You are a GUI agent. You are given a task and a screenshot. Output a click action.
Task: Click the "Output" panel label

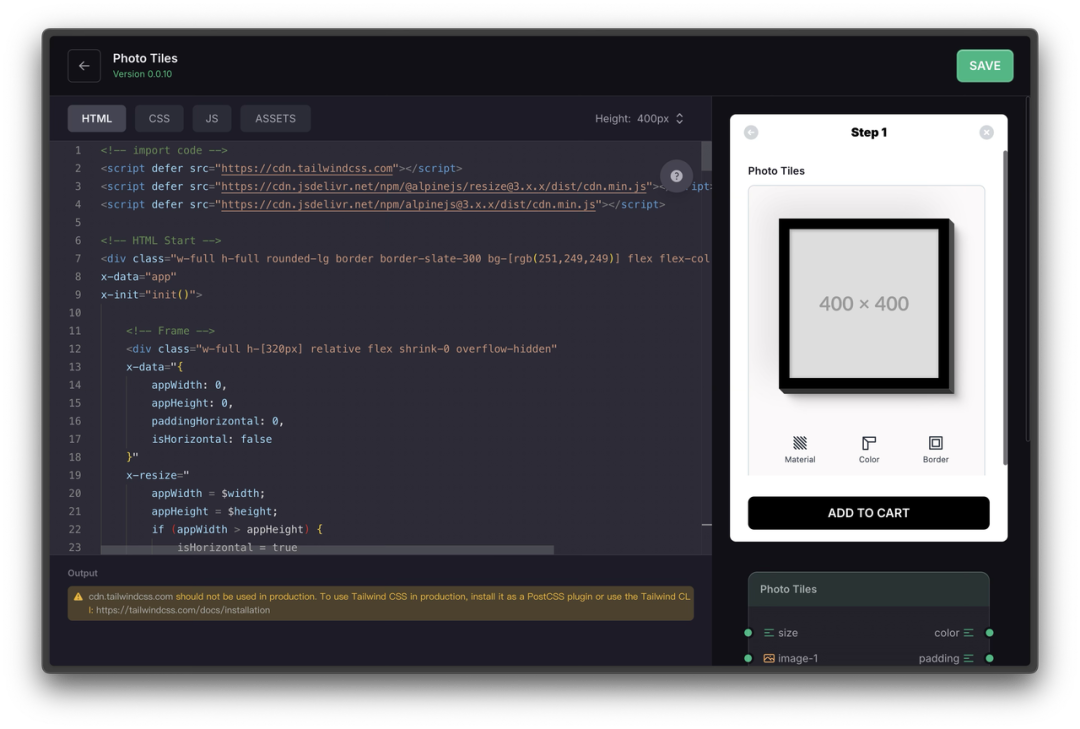coord(83,573)
